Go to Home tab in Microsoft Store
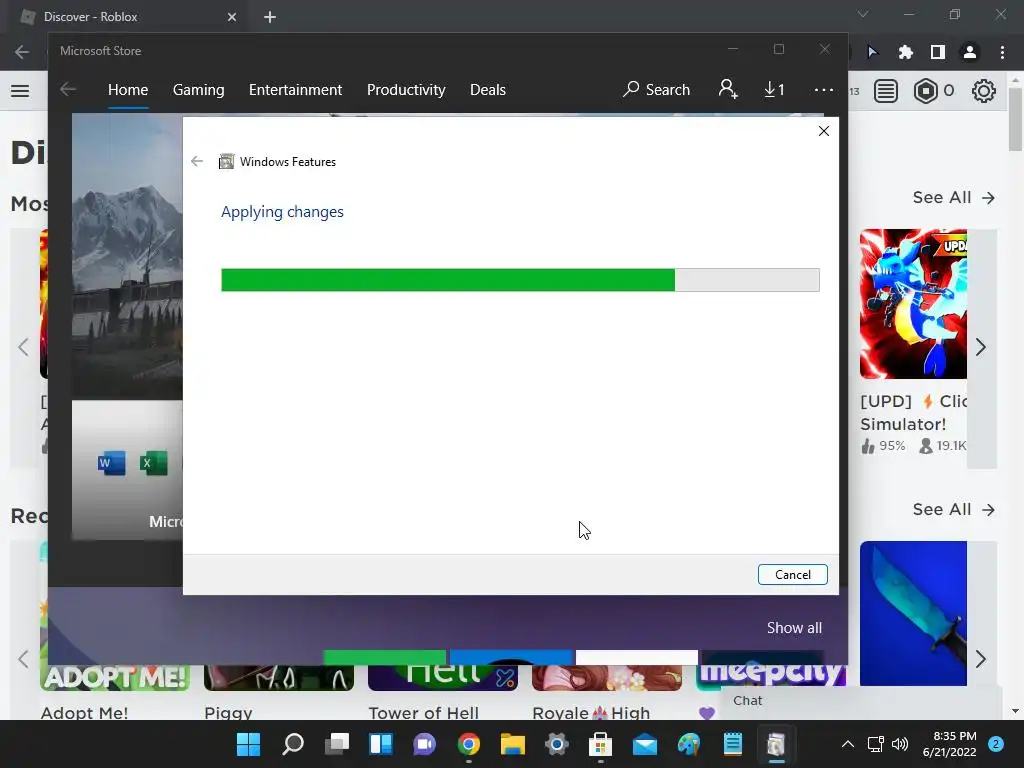This screenshot has height=768, width=1024. 128,89
